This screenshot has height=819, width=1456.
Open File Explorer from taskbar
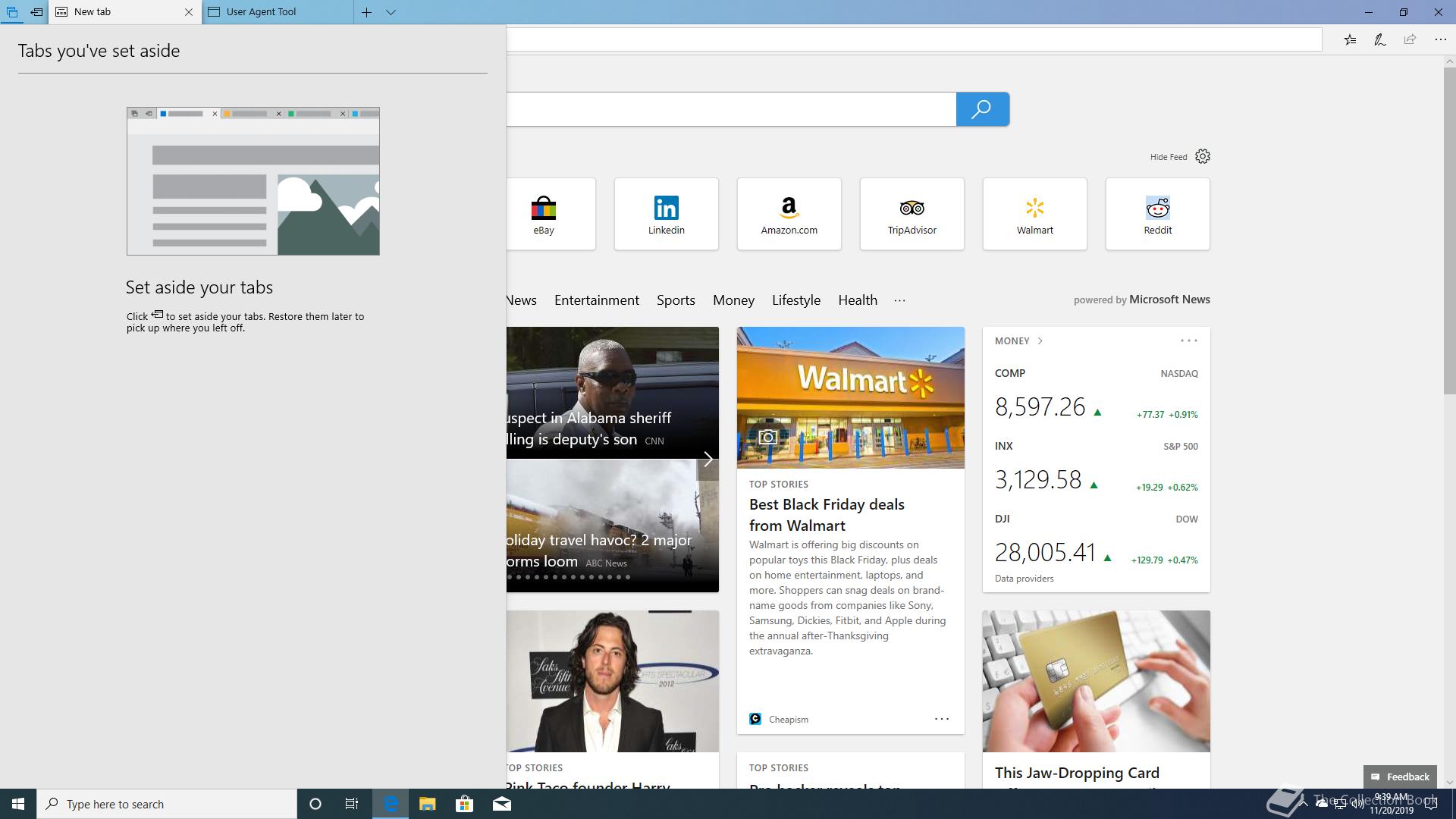[x=428, y=804]
